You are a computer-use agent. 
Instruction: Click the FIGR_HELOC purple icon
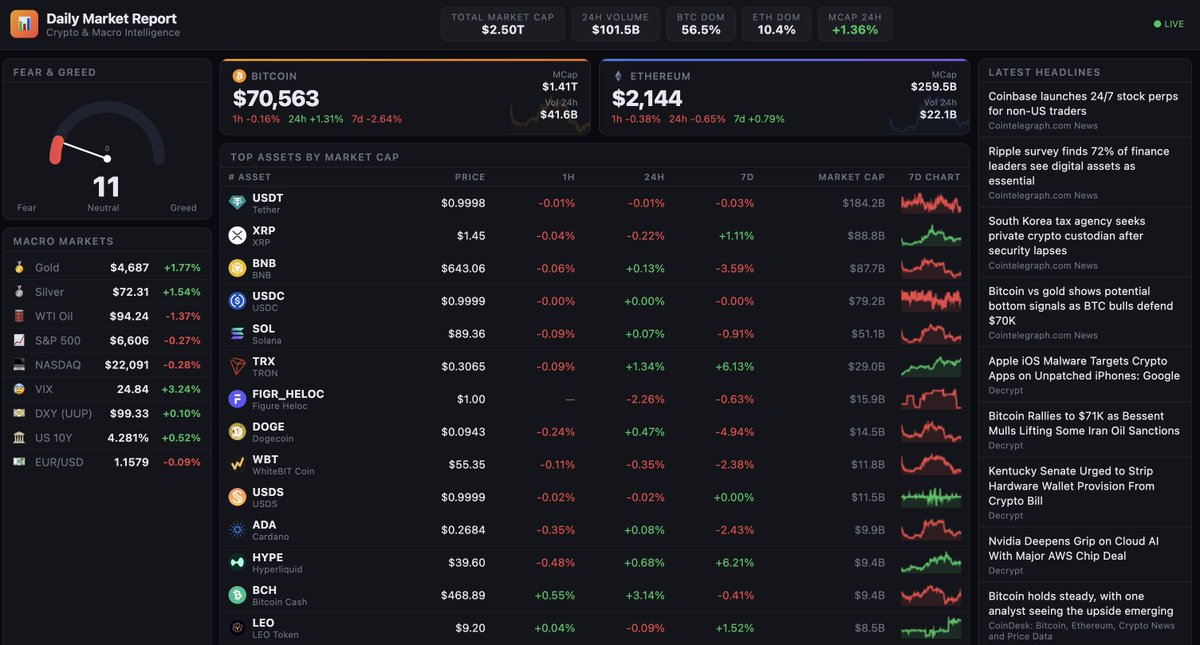237,399
